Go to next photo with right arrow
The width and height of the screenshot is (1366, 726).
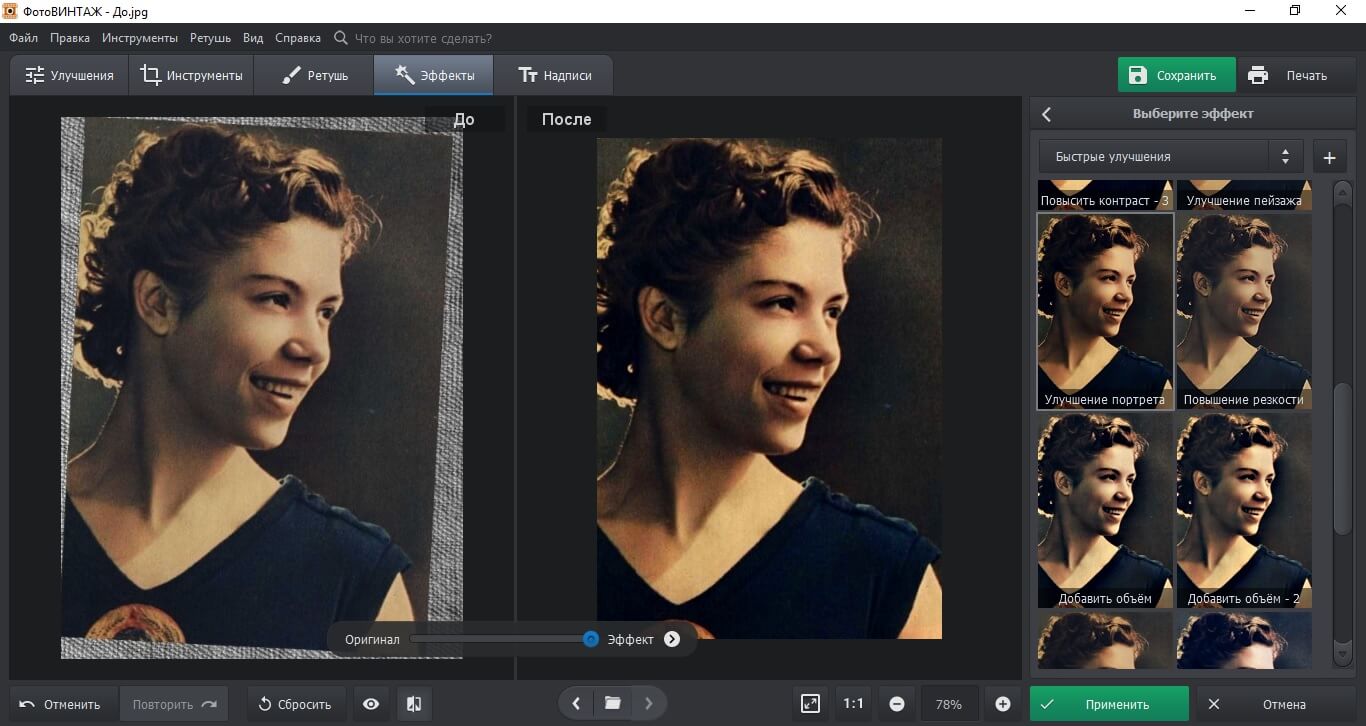click(649, 704)
